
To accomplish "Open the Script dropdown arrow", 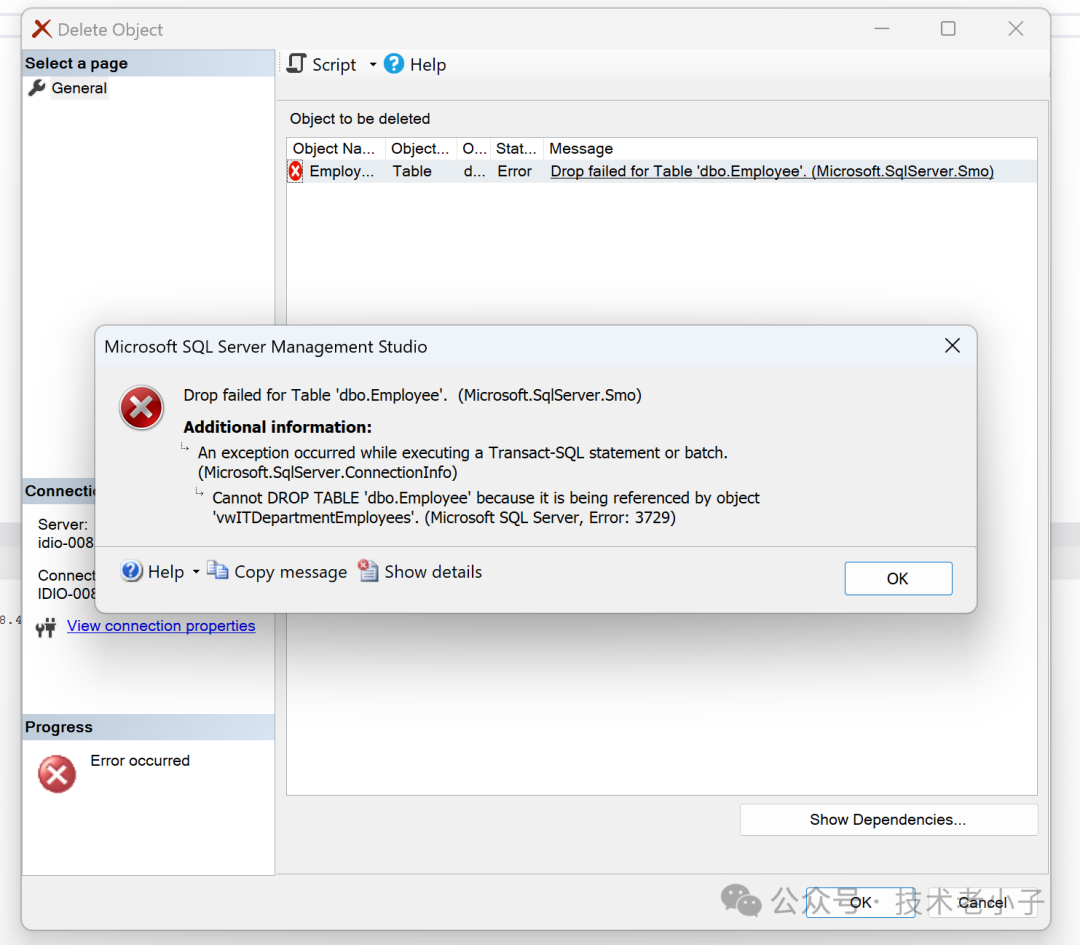I will click(373, 65).
